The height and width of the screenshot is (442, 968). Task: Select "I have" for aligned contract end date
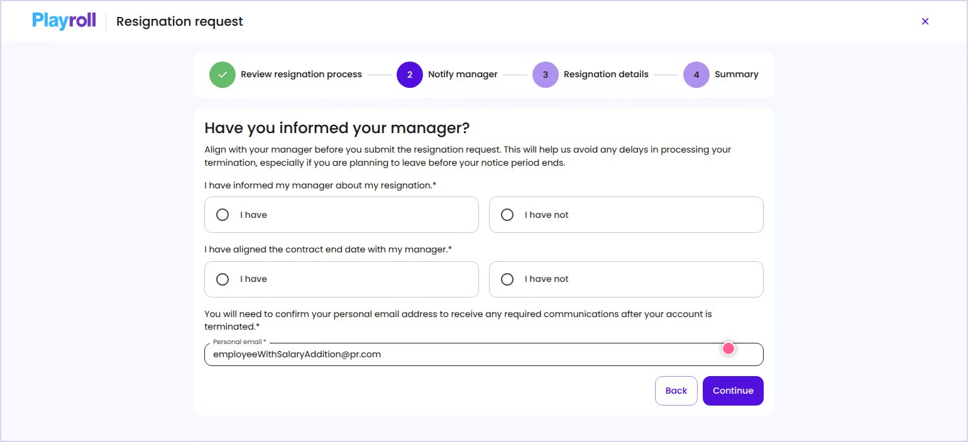coord(341,279)
